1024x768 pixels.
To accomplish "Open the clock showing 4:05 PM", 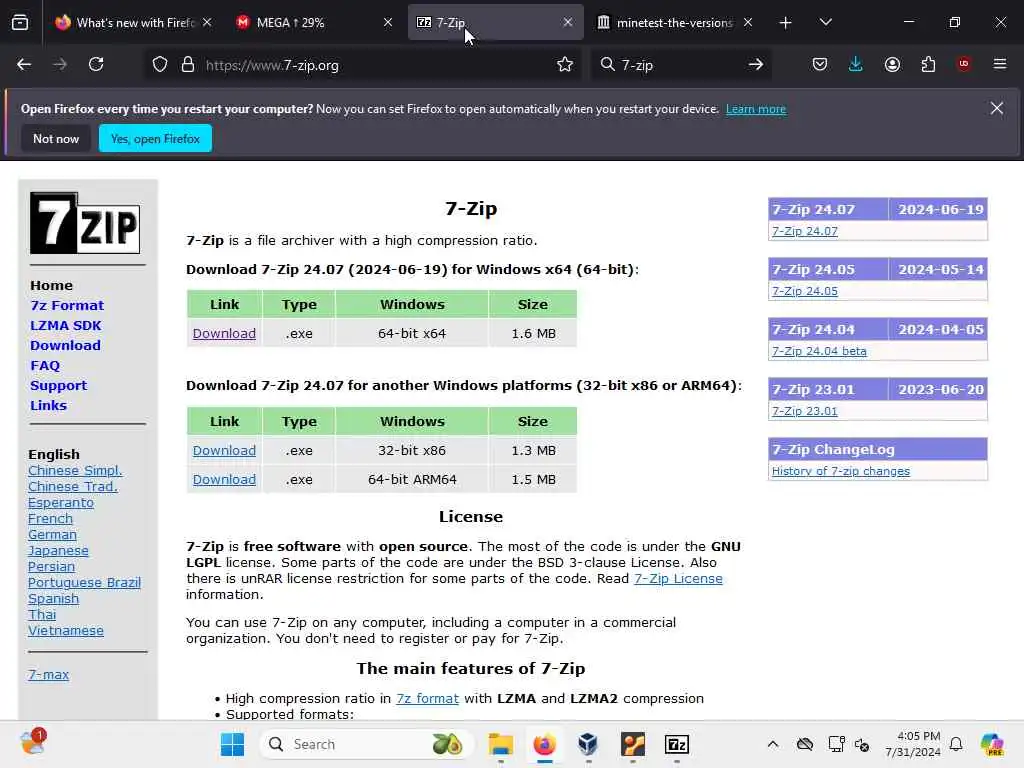I will coord(912,744).
